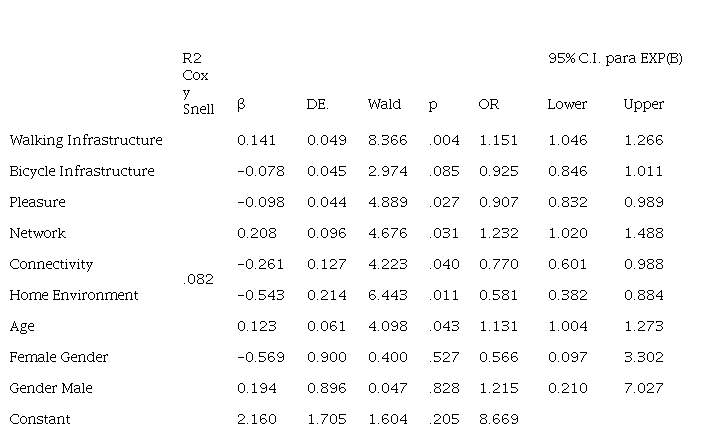Click the OR column header
Viewport: 705px width, 437px height.
(488, 104)
